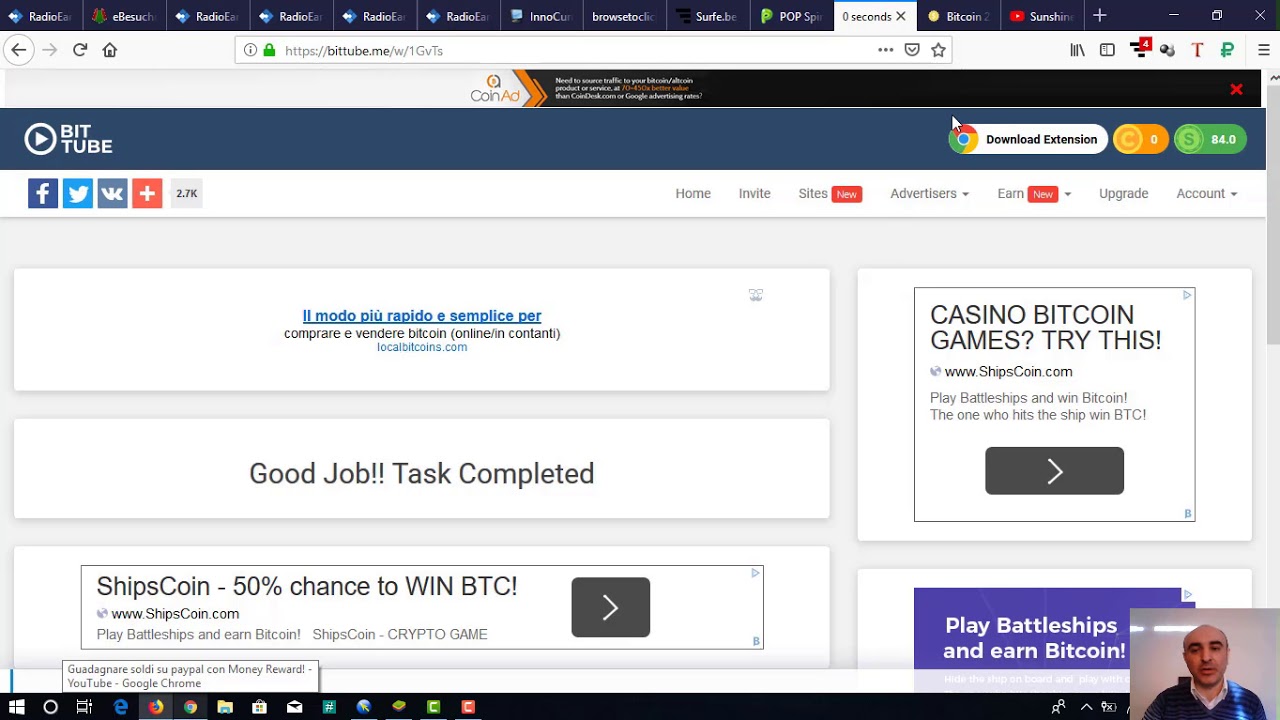Open more sharing options plus button
The height and width of the screenshot is (720, 1280).
pos(147,194)
